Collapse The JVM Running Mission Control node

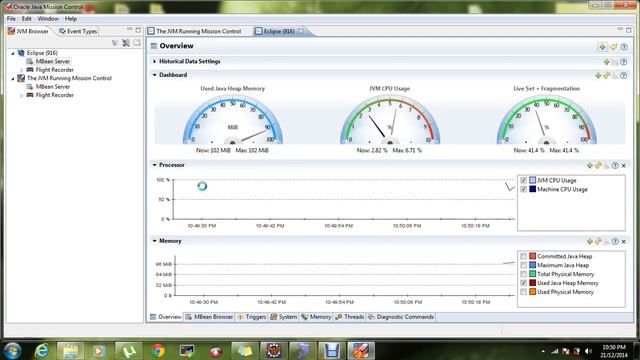pos(13,78)
